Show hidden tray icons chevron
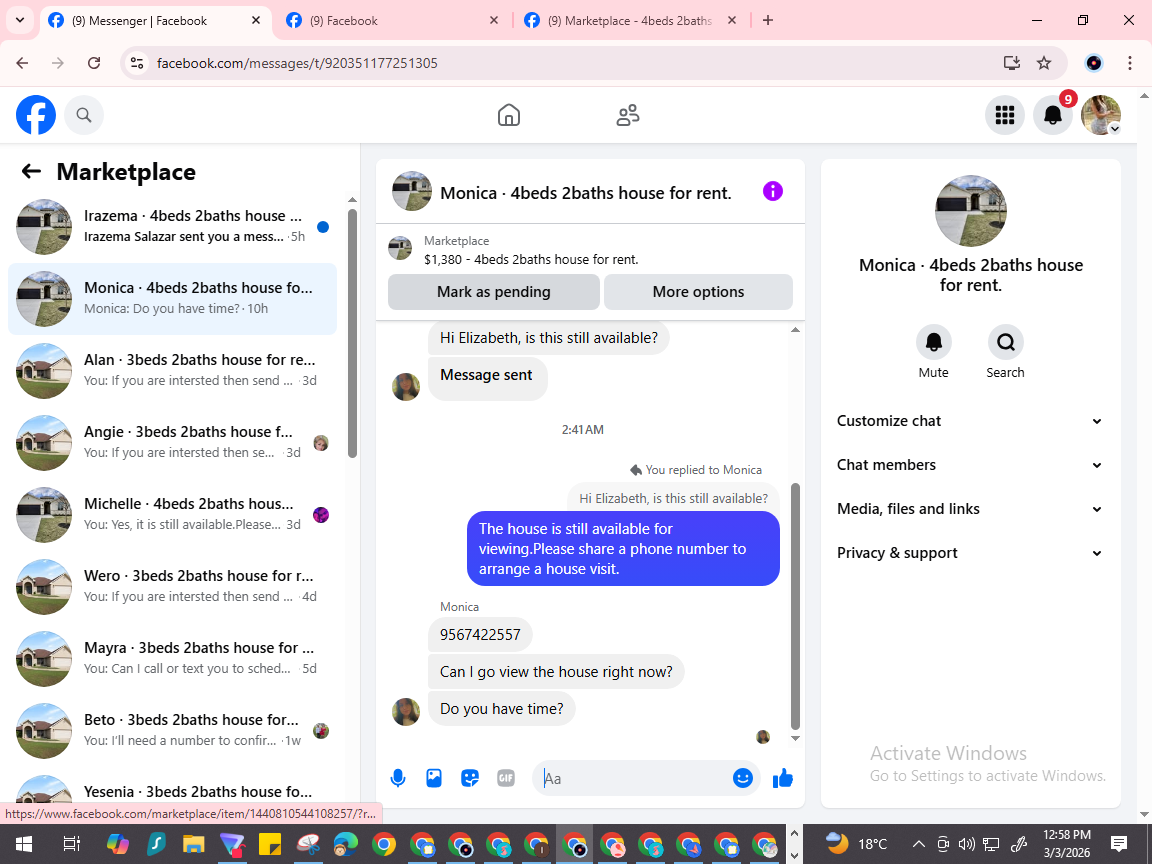The width and height of the screenshot is (1152, 864). [x=918, y=844]
